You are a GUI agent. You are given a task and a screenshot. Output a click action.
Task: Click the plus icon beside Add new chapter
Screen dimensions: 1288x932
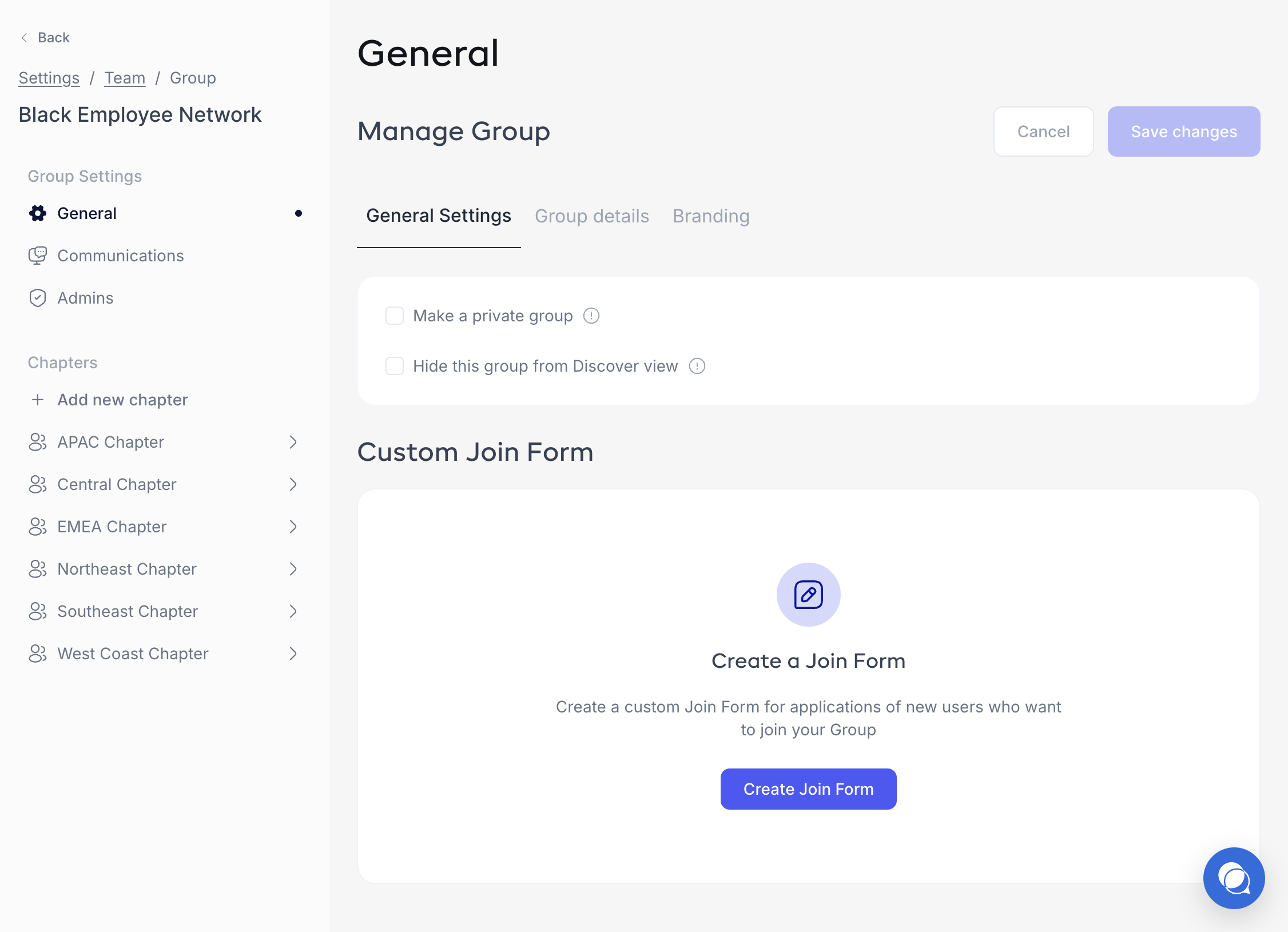pyautogui.click(x=38, y=400)
